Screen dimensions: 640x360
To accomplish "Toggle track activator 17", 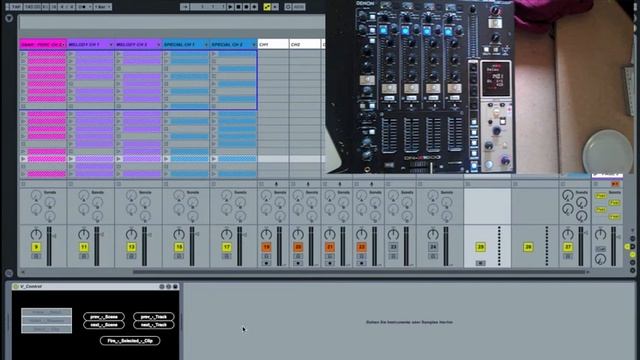I will coord(227,247).
